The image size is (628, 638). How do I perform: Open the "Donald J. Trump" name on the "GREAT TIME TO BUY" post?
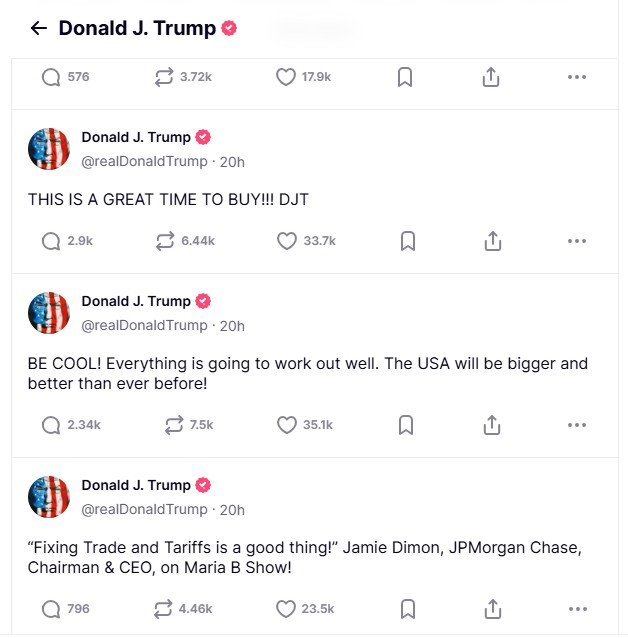coord(135,137)
